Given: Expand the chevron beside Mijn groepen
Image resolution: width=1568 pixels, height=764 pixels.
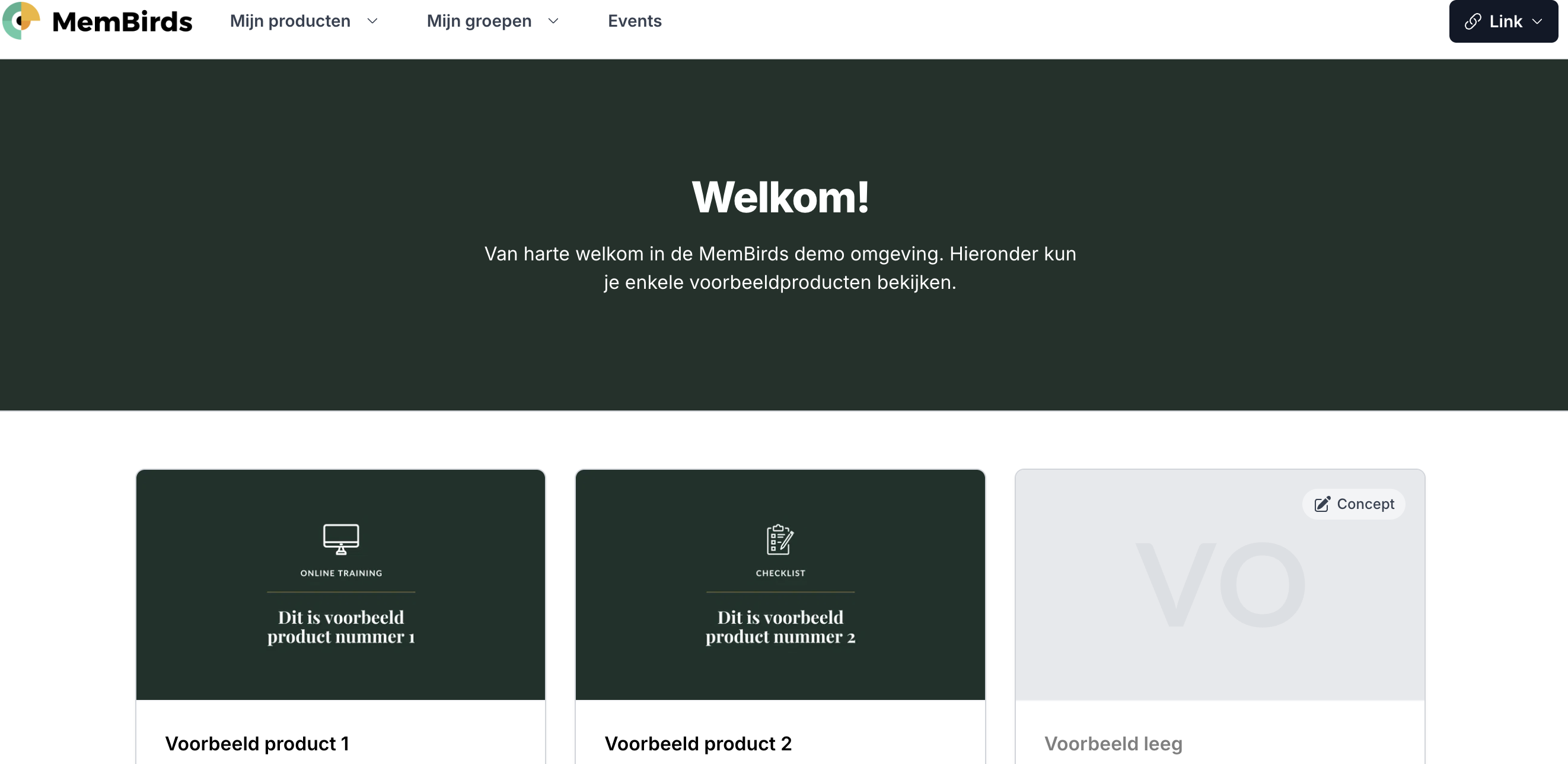Looking at the screenshot, I should [x=553, y=21].
